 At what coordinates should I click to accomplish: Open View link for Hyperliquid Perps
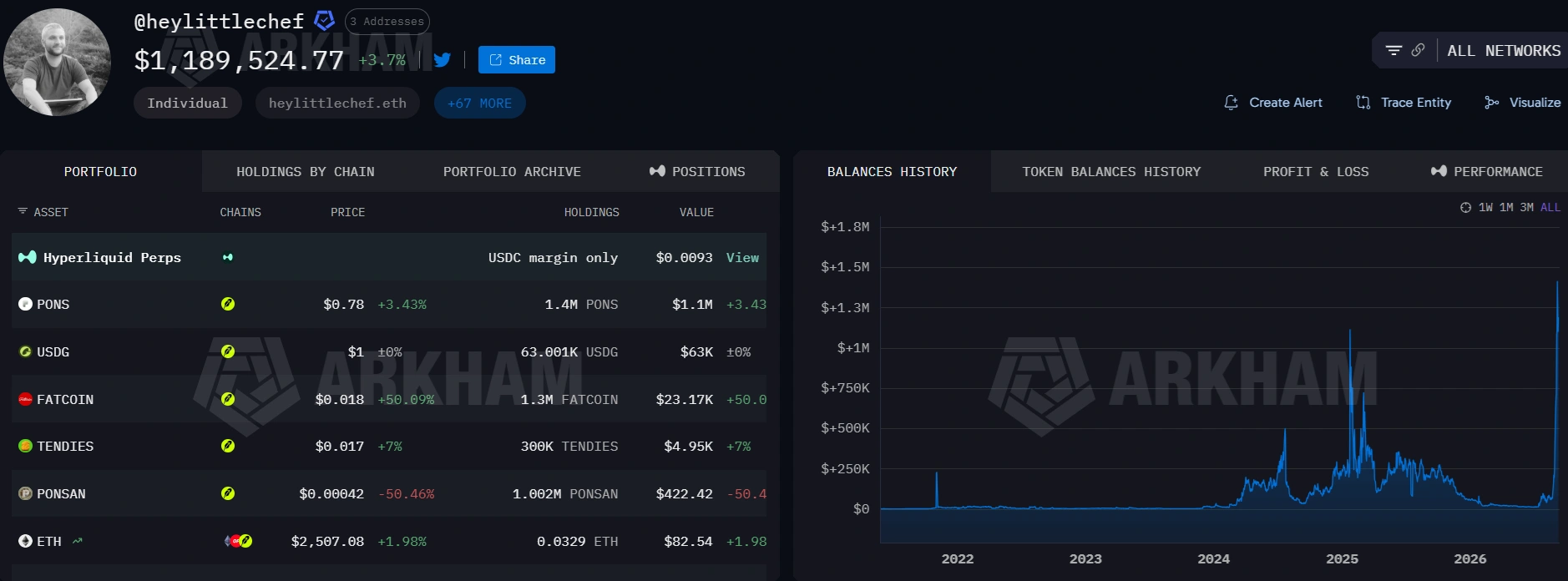(742, 257)
